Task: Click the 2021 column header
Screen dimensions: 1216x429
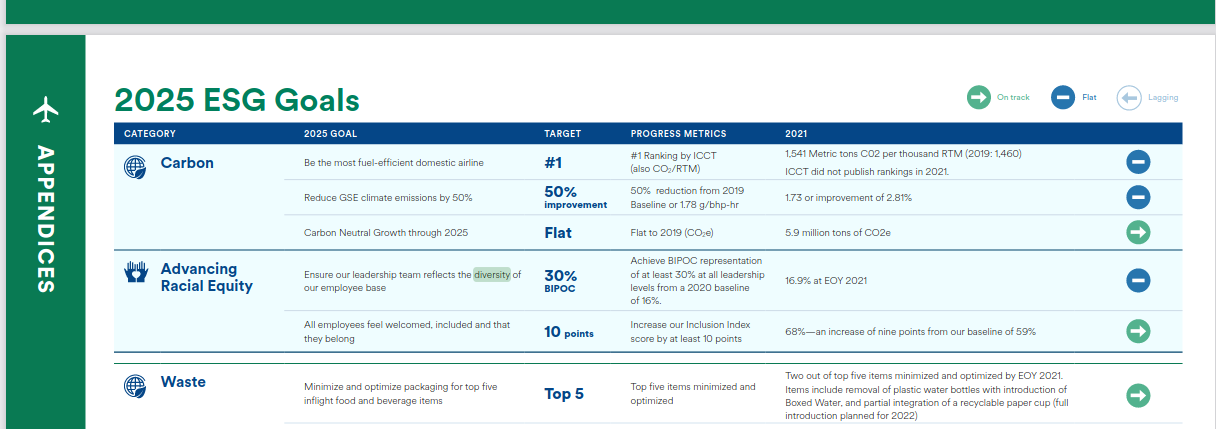Action: (797, 133)
